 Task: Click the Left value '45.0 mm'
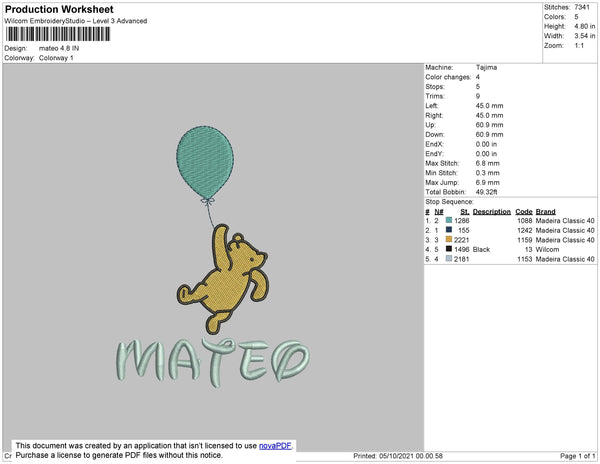[x=489, y=106]
